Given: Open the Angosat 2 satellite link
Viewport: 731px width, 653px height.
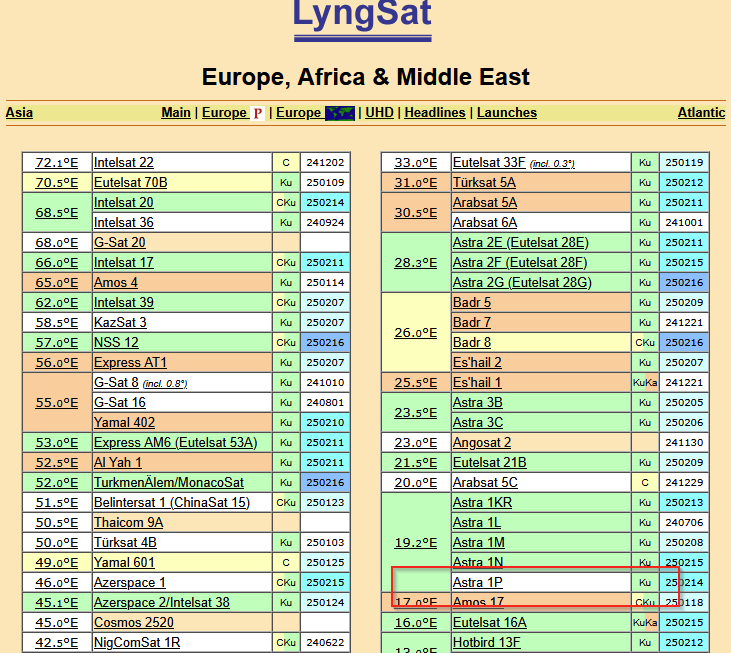Looking at the screenshot, I should point(482,443).
